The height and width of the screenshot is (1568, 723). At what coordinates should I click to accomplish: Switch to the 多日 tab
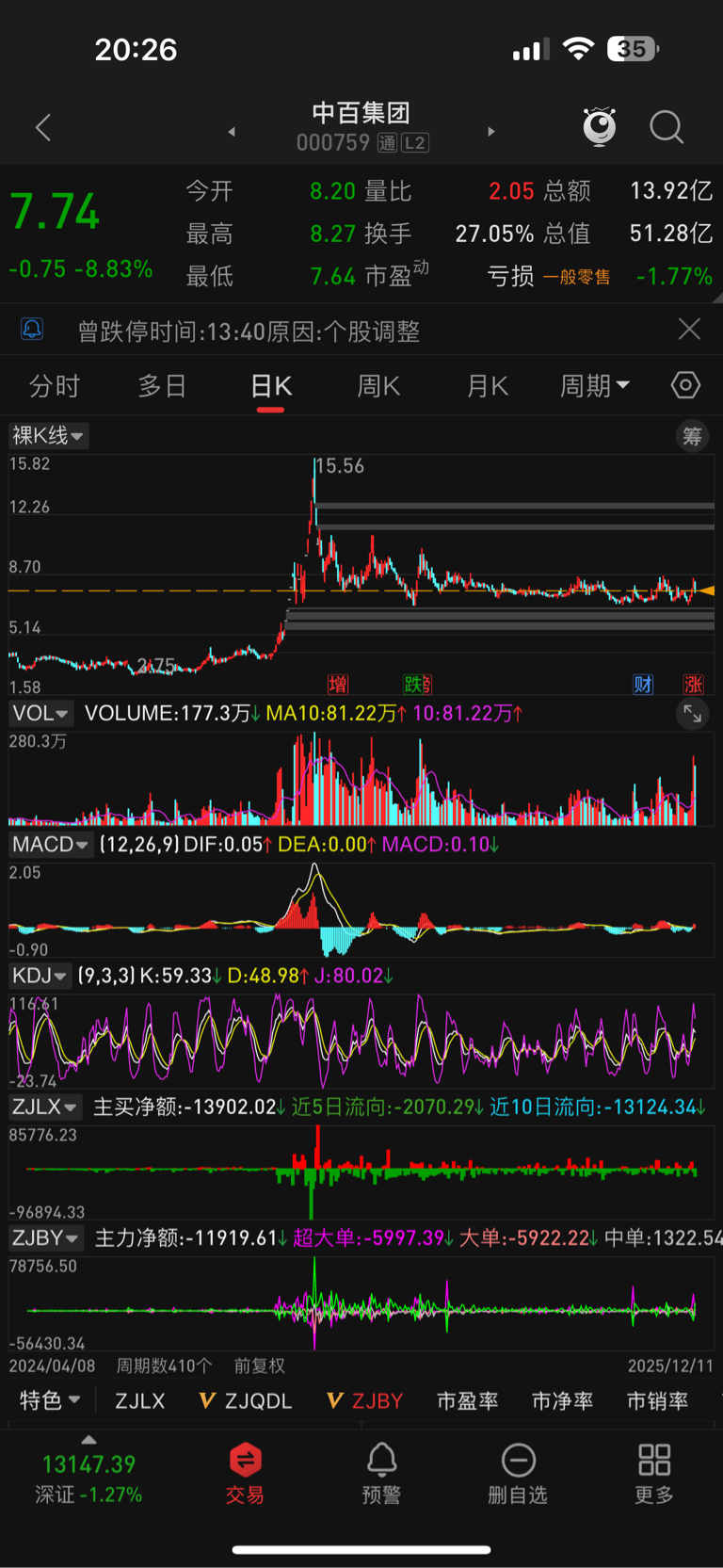tap(162, 385)
